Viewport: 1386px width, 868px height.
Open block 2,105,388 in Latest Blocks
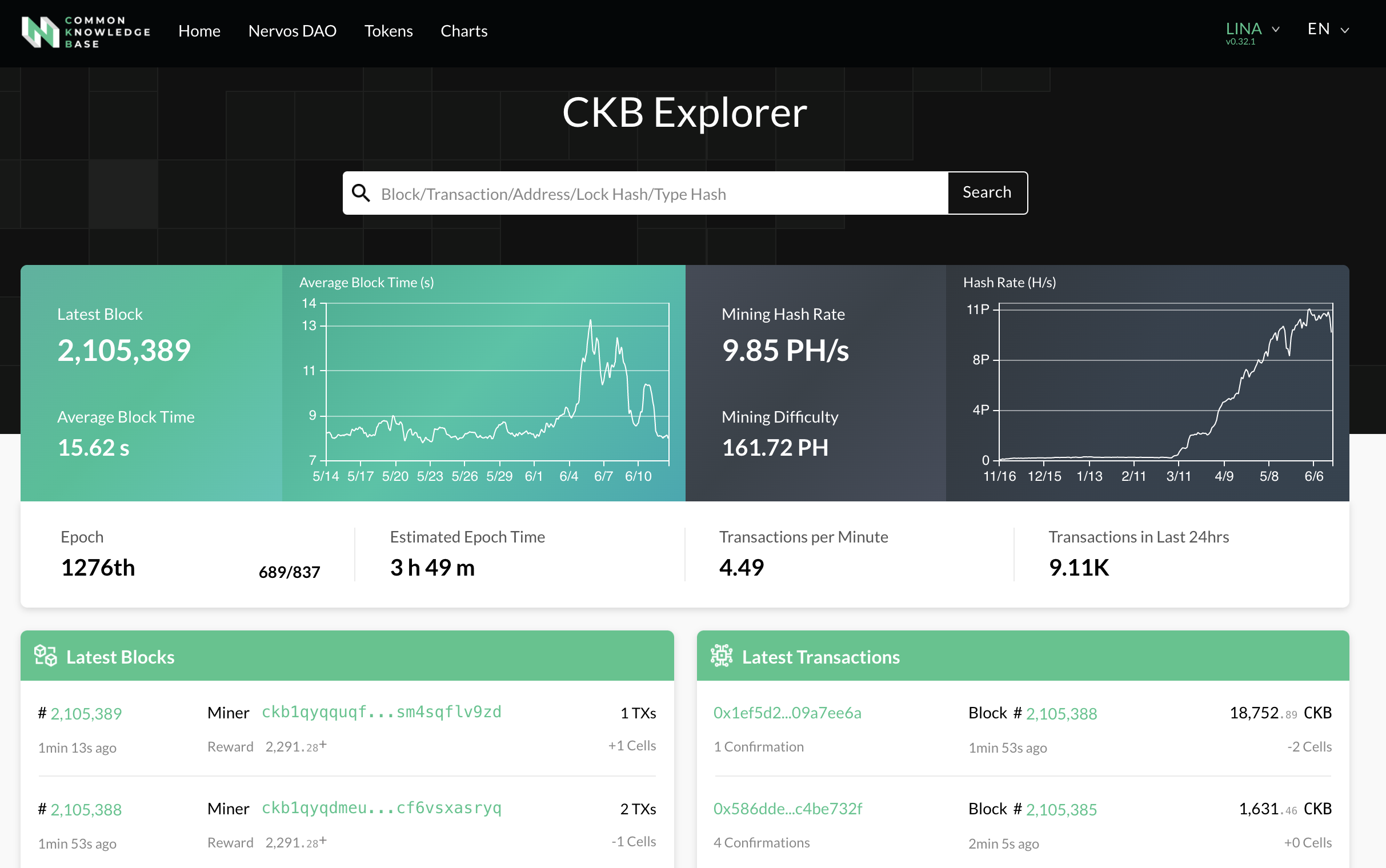click(86, 809)
